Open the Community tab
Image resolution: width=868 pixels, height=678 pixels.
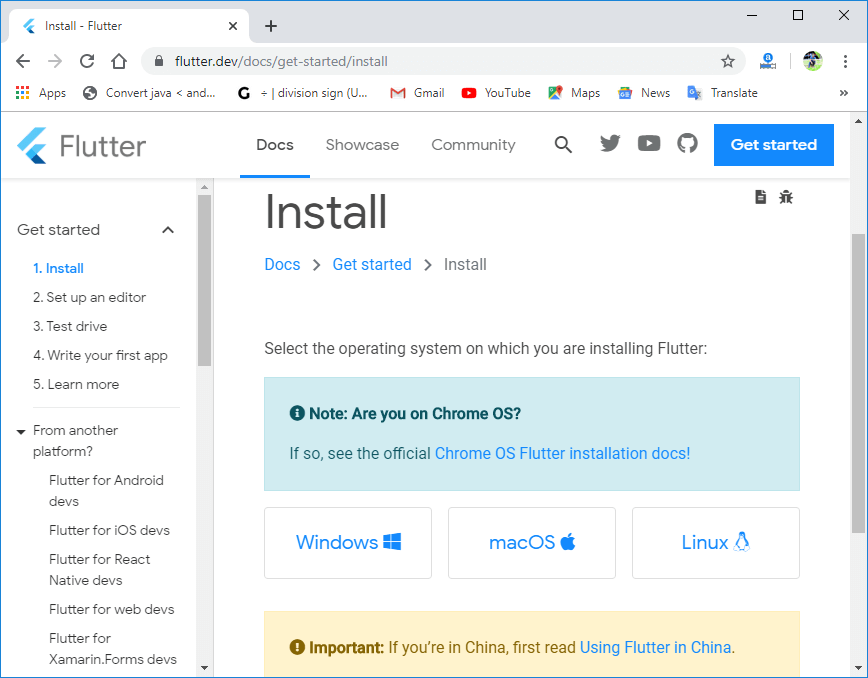(x=473, y=145)
